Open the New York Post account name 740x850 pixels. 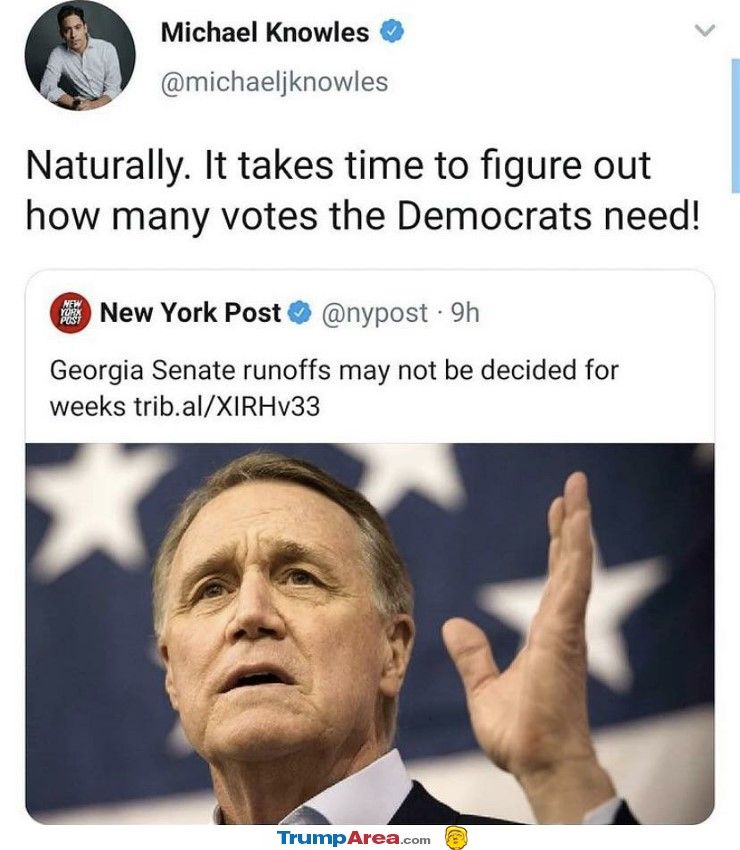[x=191, y=313]
